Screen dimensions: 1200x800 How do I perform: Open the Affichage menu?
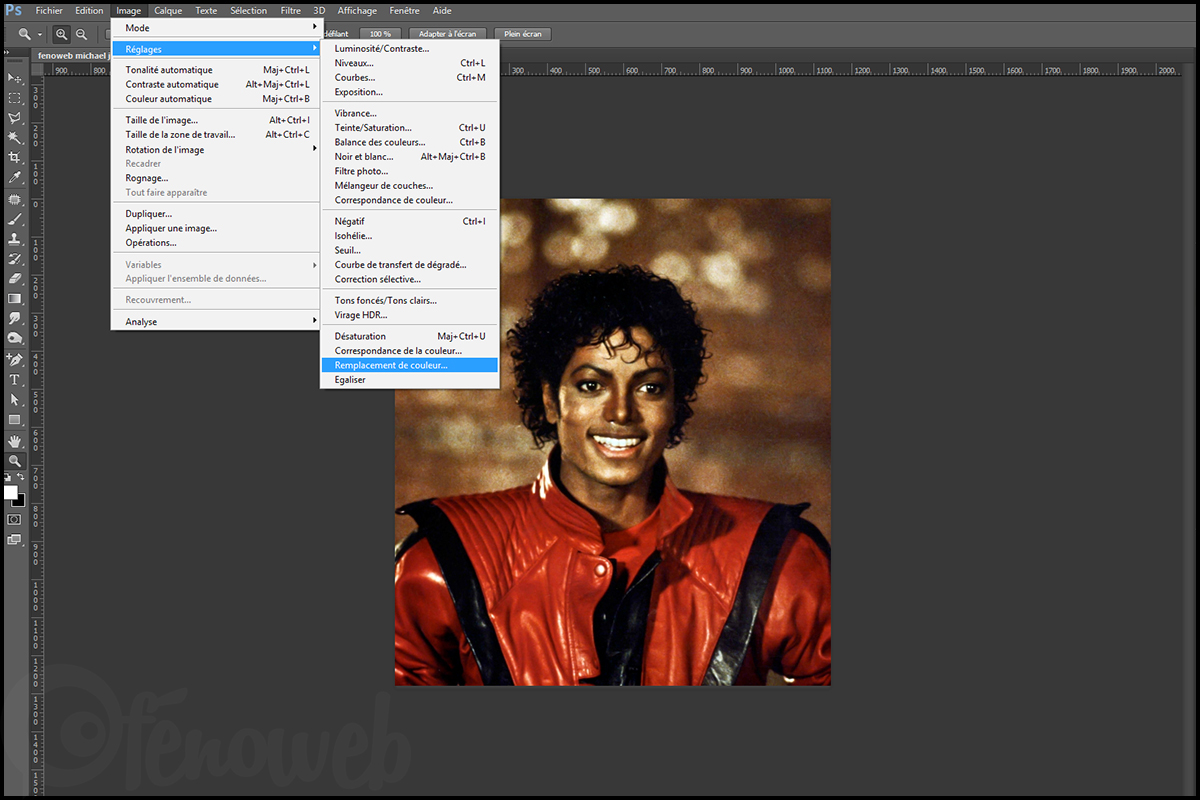point(358,11)
